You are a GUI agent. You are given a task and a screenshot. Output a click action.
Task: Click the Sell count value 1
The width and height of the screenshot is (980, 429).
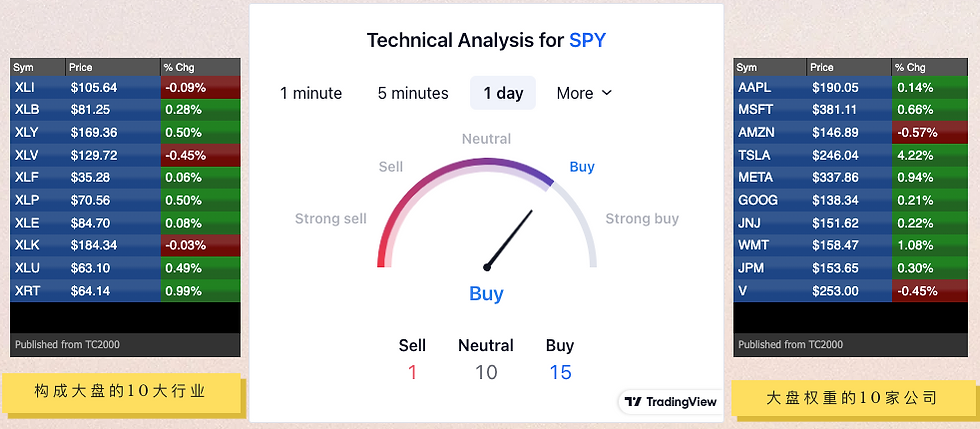(412, 372)
